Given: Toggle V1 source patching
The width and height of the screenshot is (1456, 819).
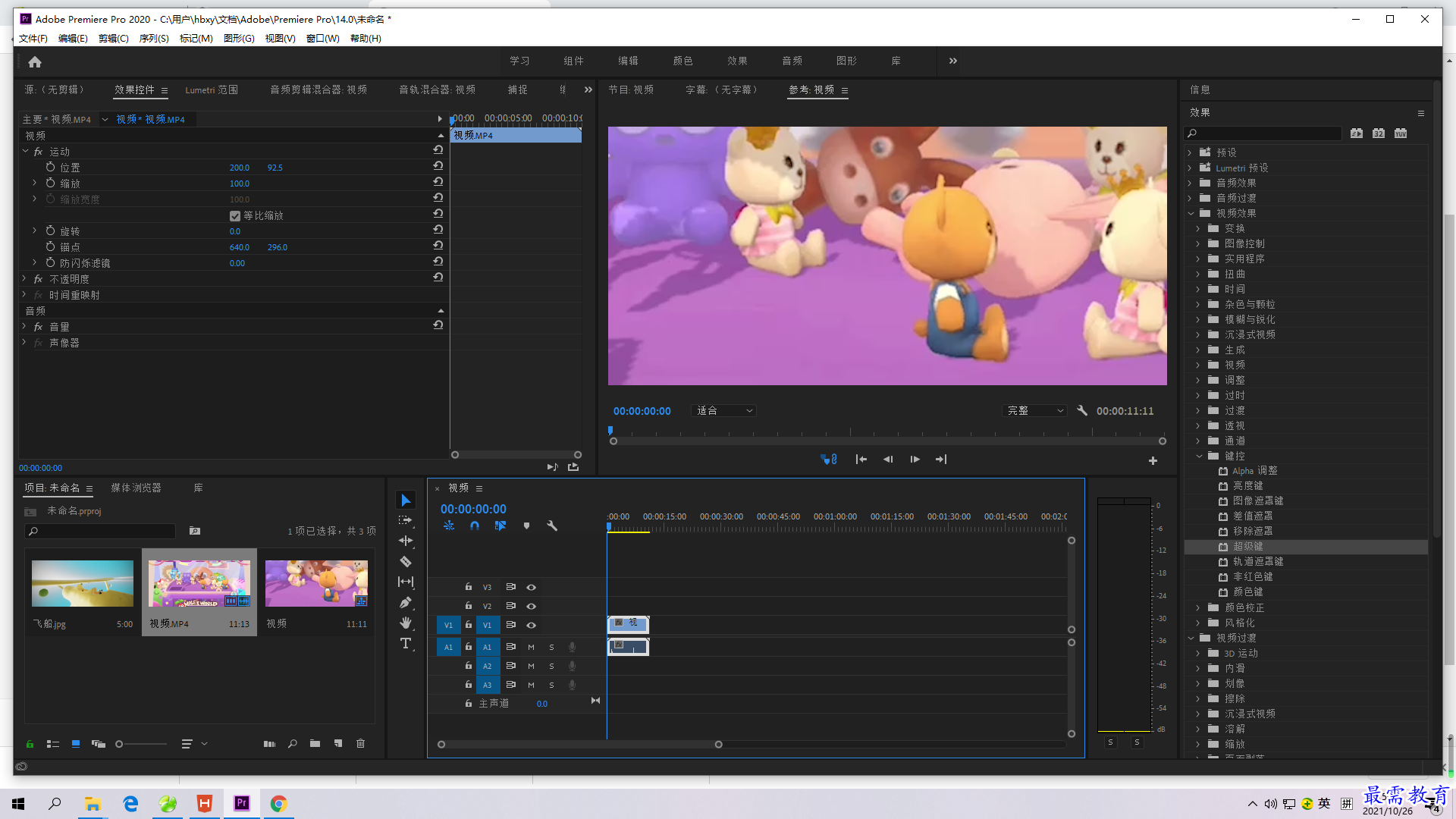Looking at the screenshot, I should (x=448, y=625).
